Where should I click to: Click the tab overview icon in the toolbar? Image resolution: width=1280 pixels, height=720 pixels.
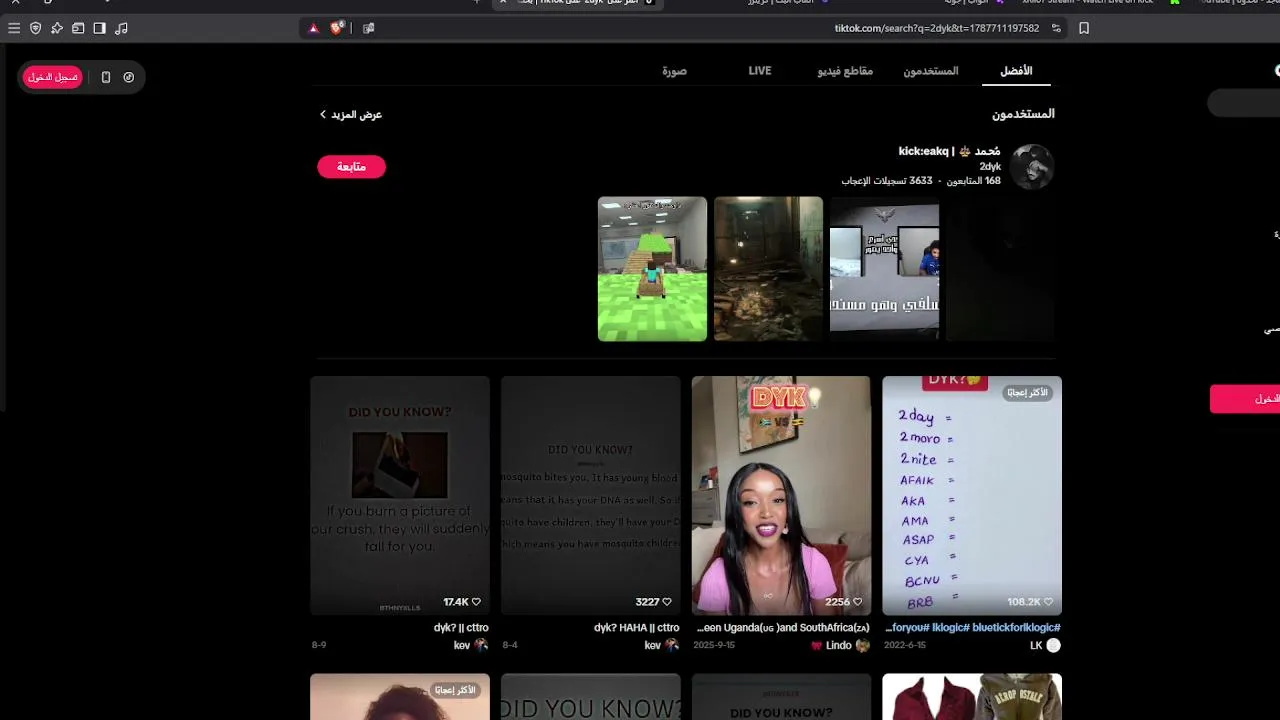coord(78,28)
